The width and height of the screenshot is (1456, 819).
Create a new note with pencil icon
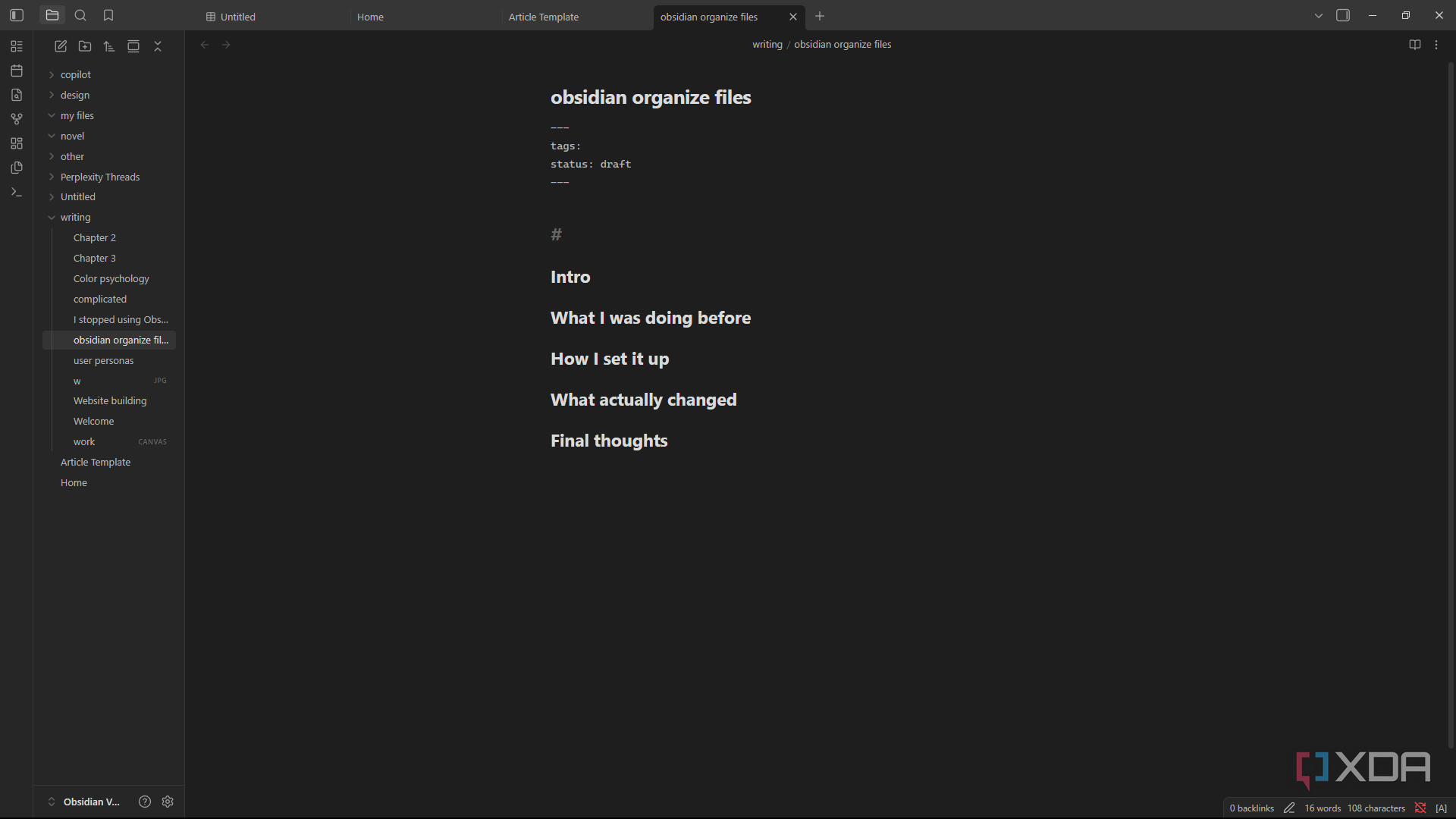click(x=61, y=46)
